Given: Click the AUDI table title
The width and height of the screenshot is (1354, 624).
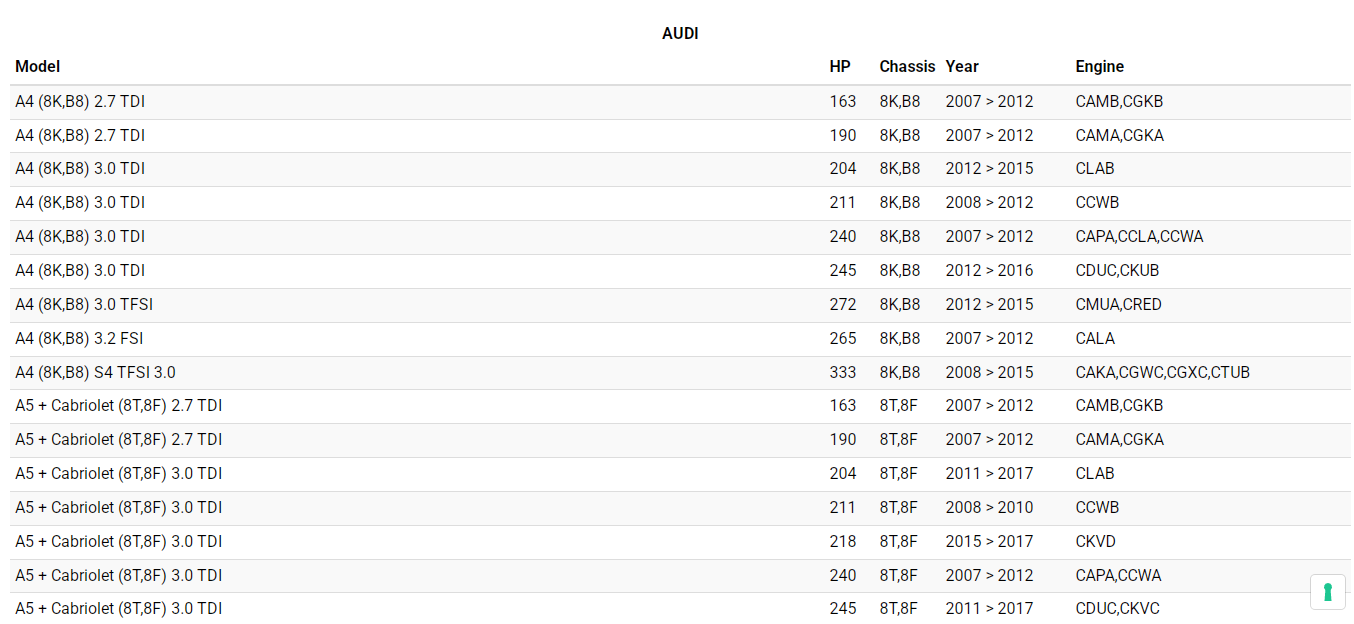Looking at the screenshot, I should (680, 34).
